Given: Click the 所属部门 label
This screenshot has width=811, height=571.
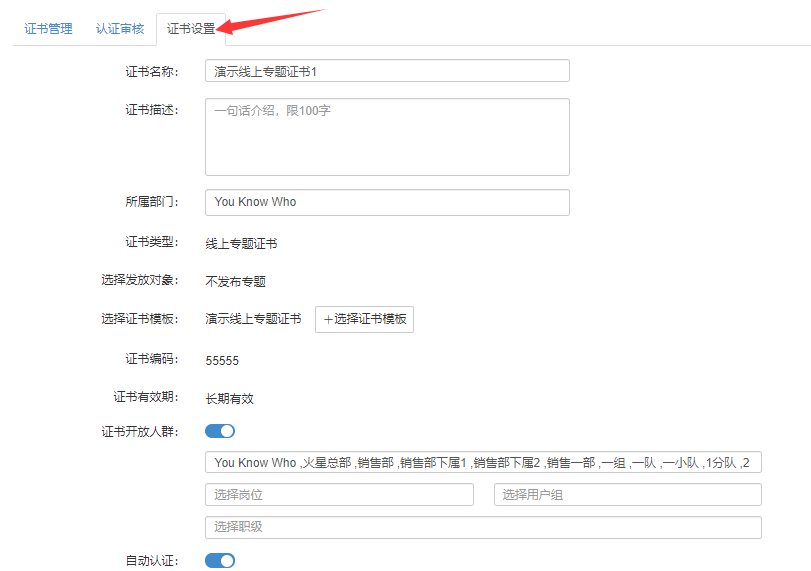Looking at the screenshot, I should (152, 201).
